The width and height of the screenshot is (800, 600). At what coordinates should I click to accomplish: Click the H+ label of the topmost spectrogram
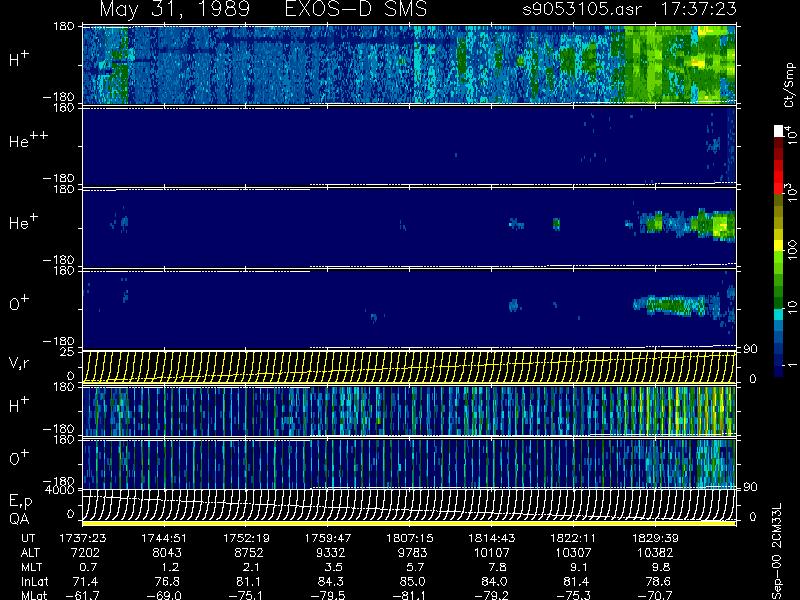19,60
